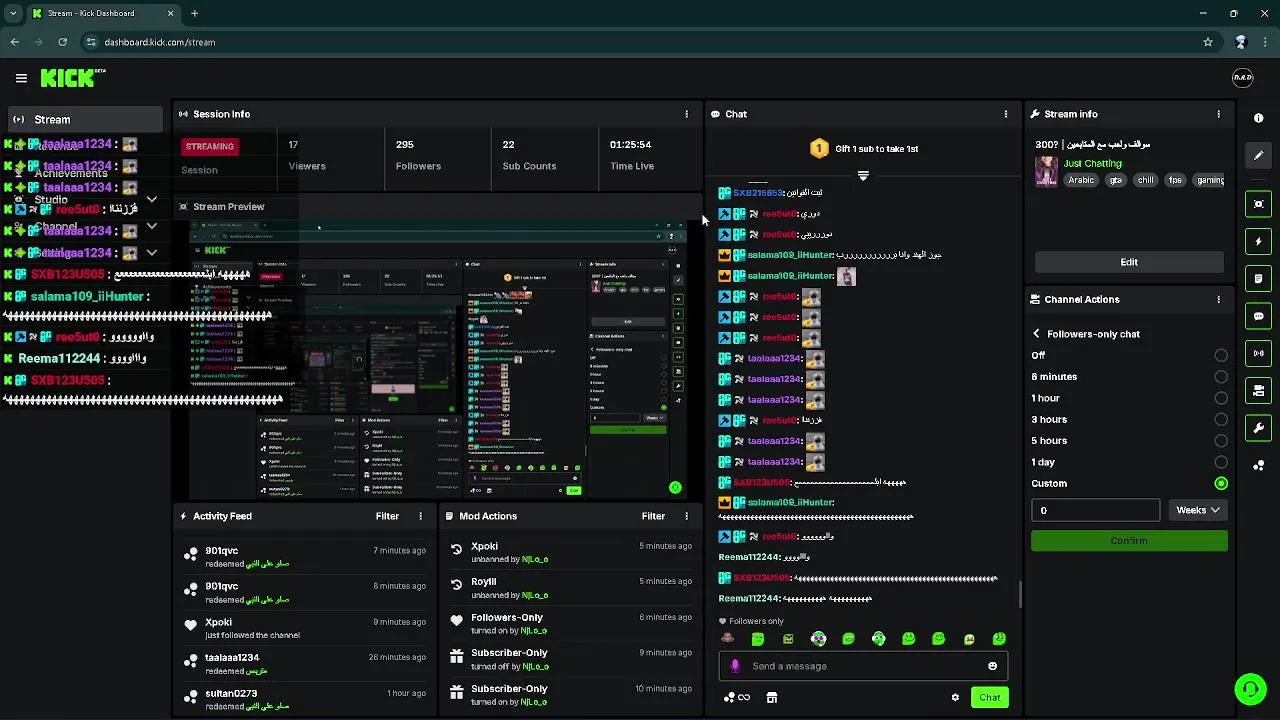Expand the Studio sidebar chevron
Screen dimensions: 1280x720
(x=152, y=200)
